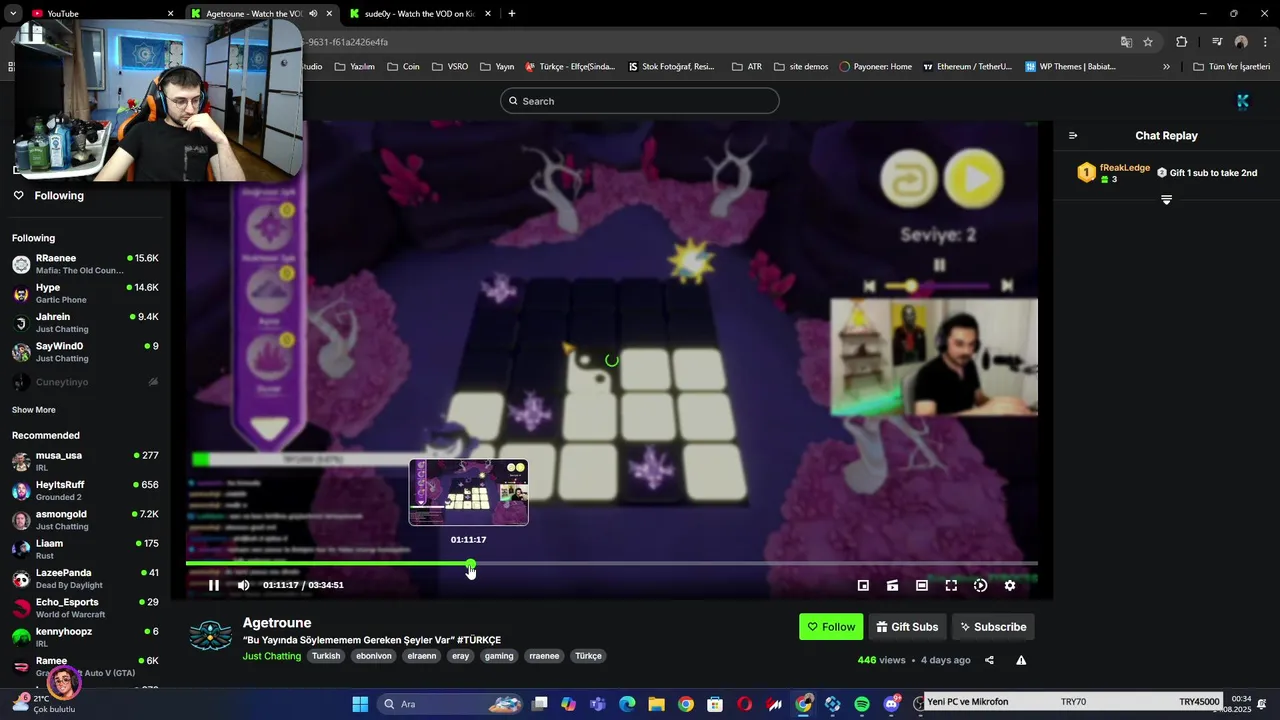Open SayWind0's channel in sidebar
Viewport: 1280px width, 720px height.
tap(85, 352)
